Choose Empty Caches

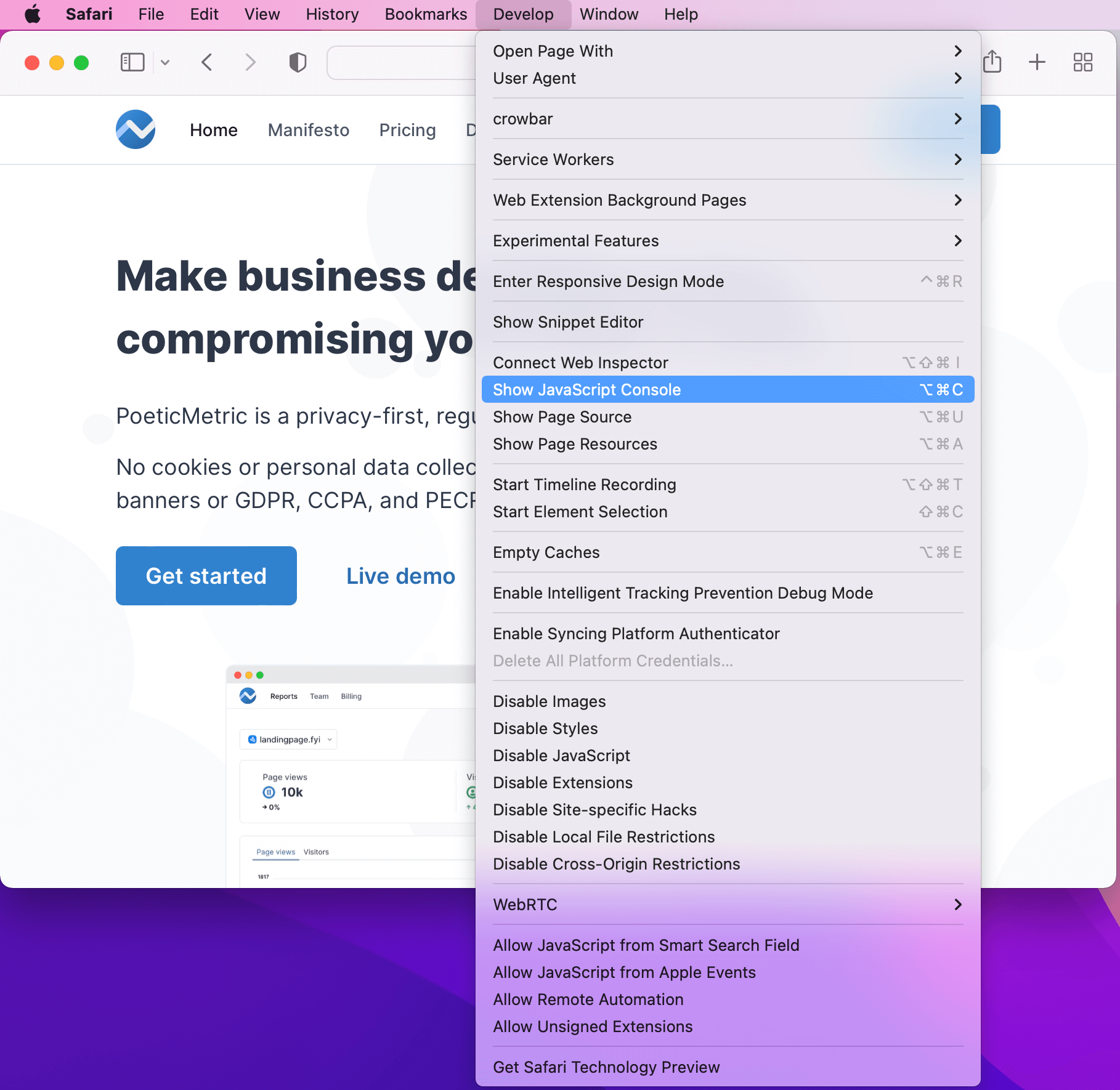(728, 552)
